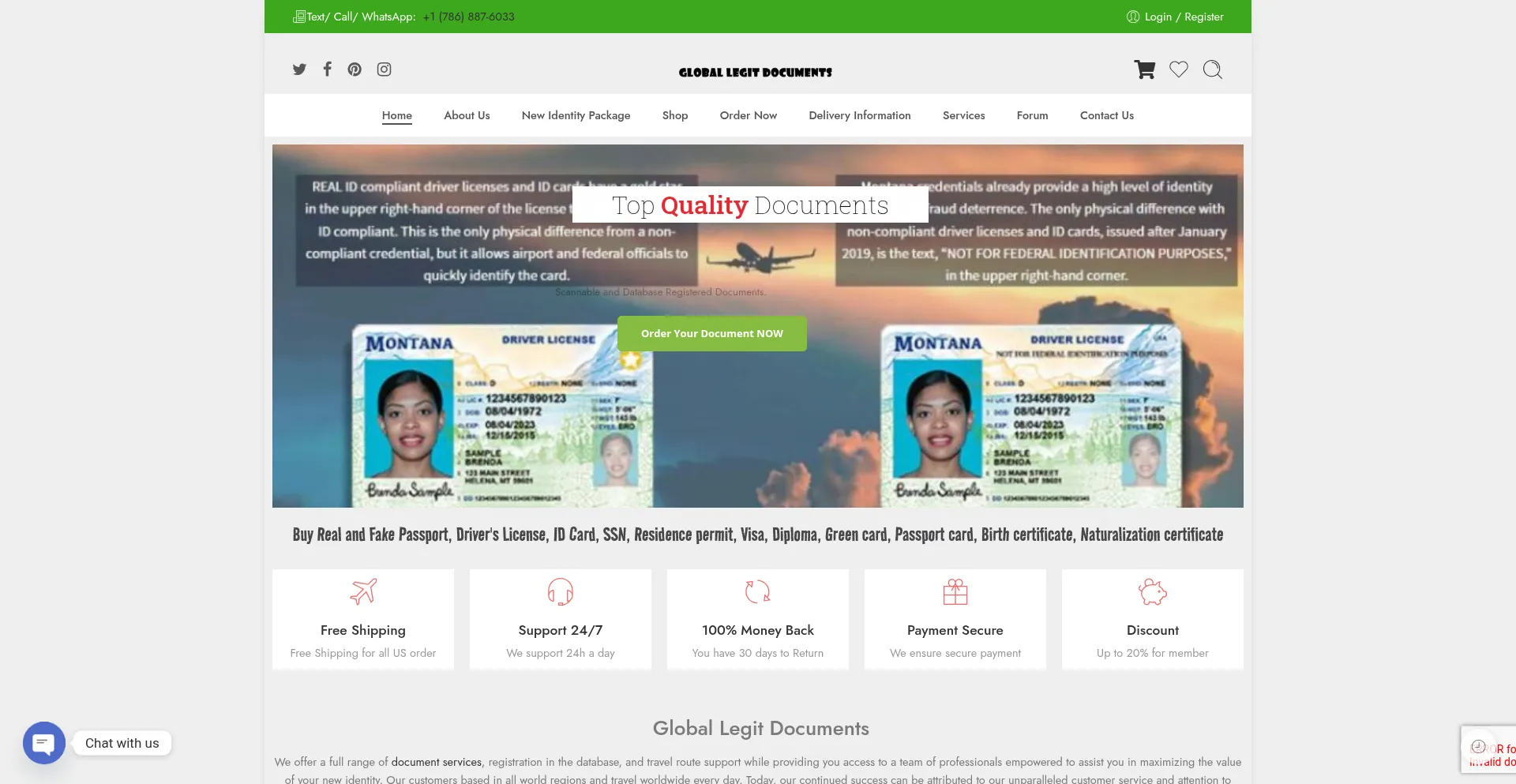Click 'Scannable and Database Registered Documents' caption
1516x784 pixels.
(x=660, y=292)
